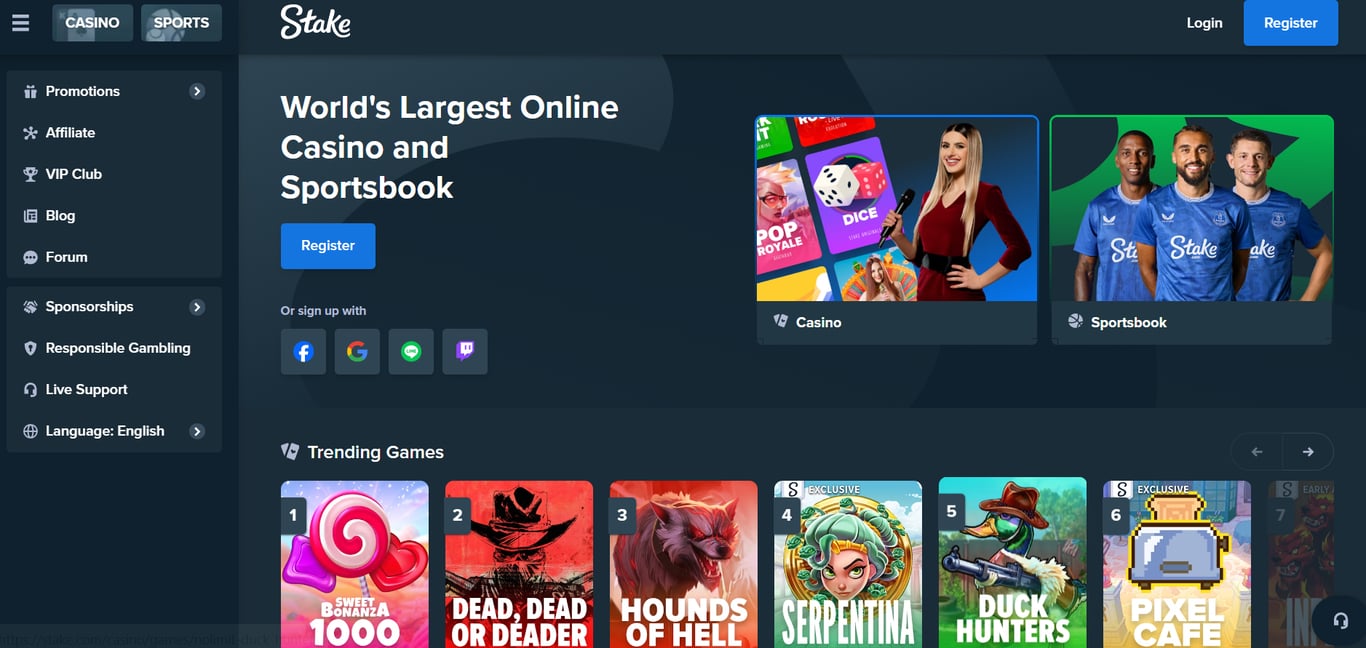Open the Blog from the sidebar
Screen dimensions: 1366x648
pos(60,215)
